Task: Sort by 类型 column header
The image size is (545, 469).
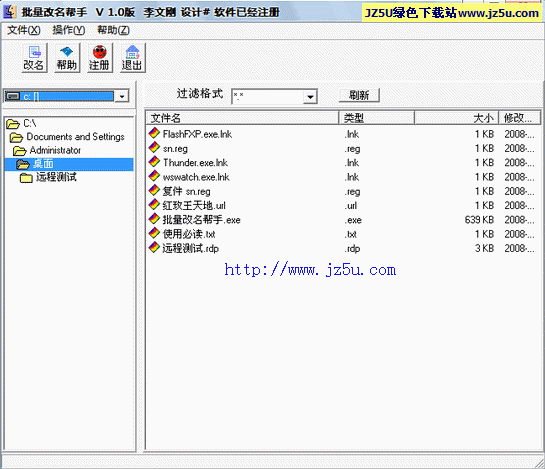Action: tap(376, 118)
